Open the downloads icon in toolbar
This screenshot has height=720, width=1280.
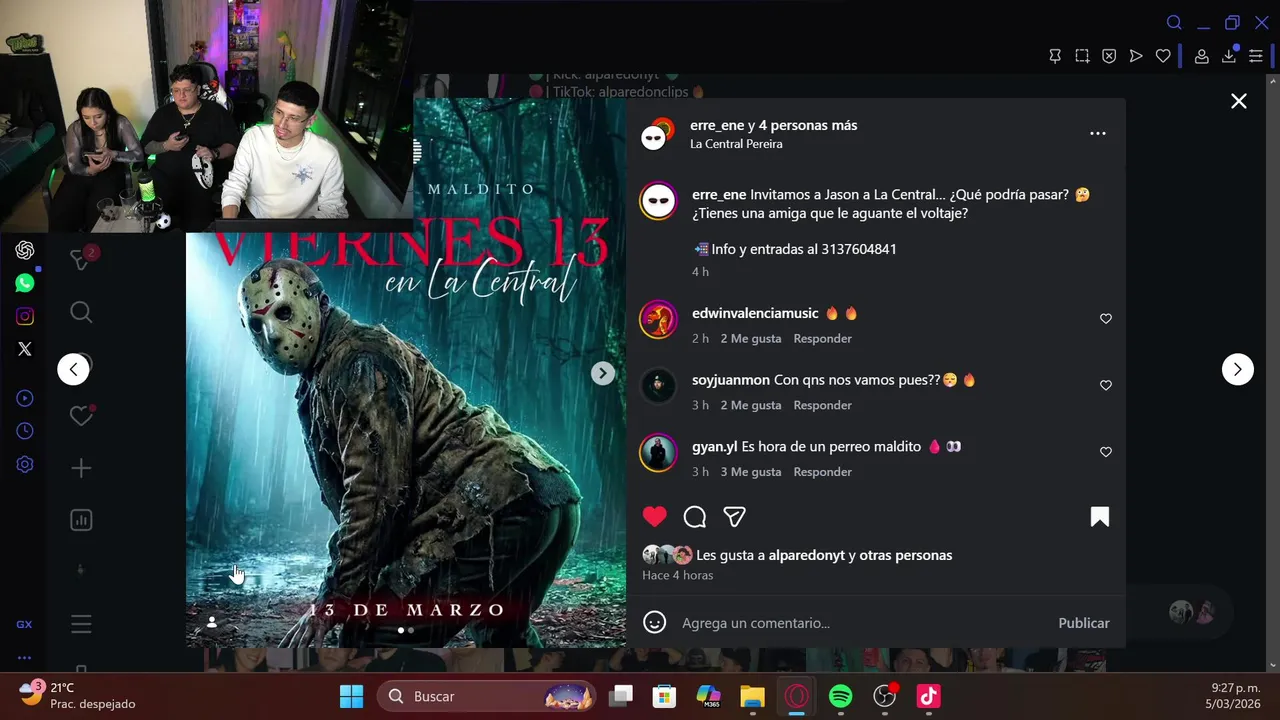[1229, 56]
